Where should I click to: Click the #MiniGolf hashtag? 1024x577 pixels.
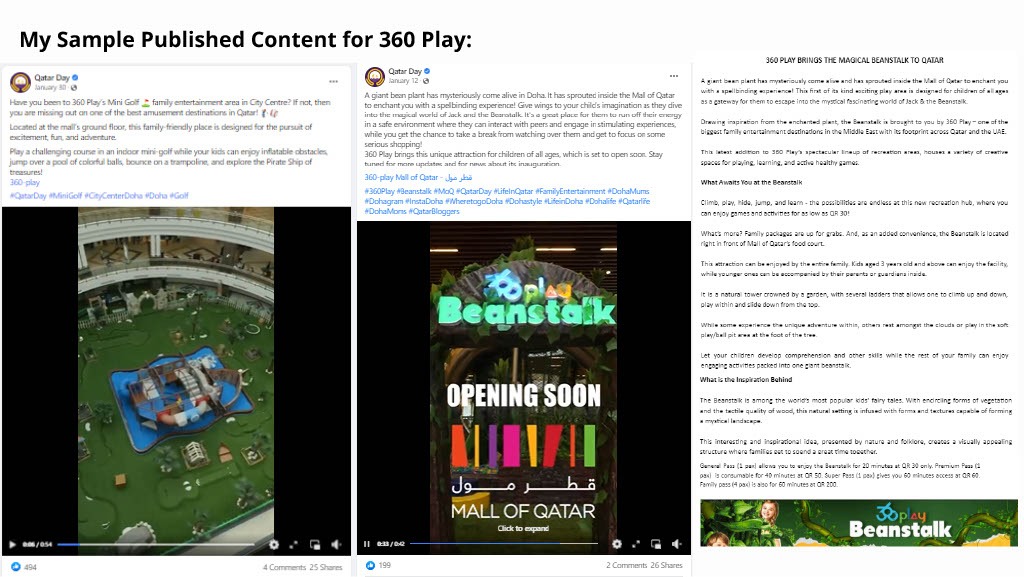pyautogui.click(x=65, y=195)
